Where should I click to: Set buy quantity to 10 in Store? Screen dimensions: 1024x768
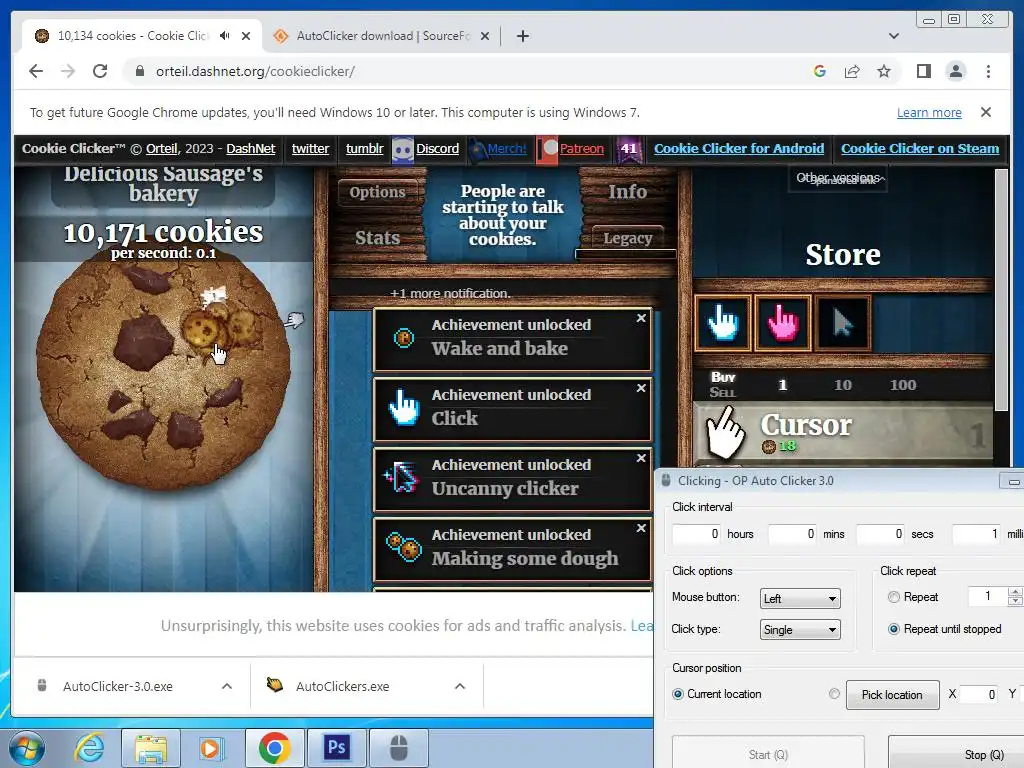coord(842,385)
